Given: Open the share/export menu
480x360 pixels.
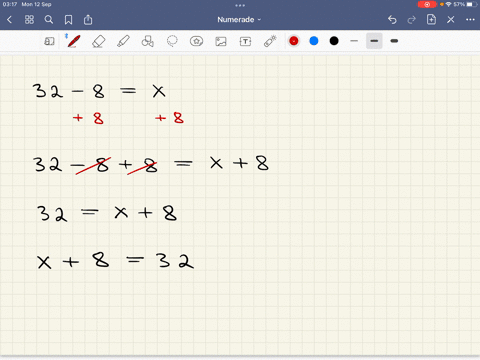Looking at the screenshot, I should 88,20.
